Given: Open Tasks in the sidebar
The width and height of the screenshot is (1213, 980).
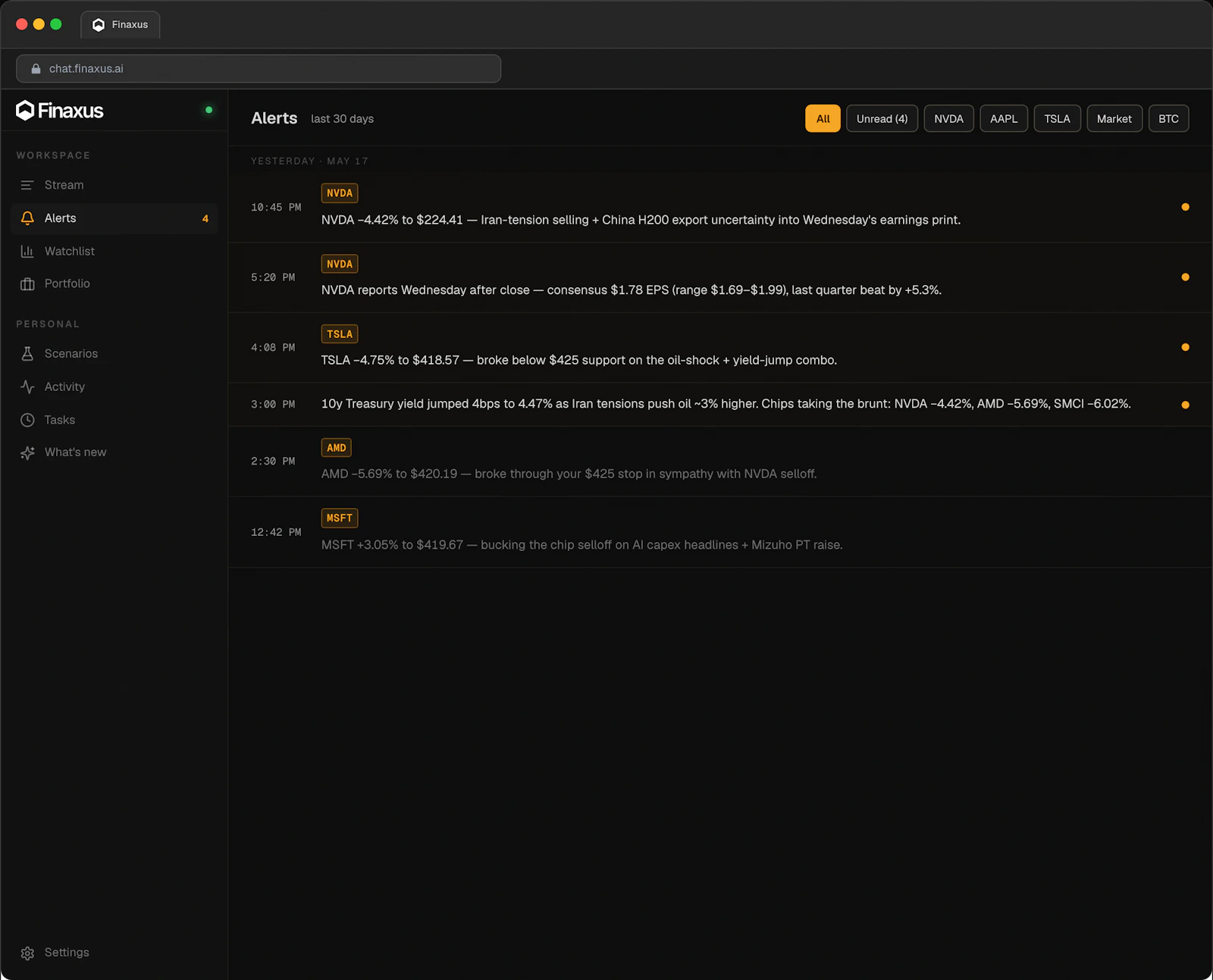Looking at the screenshot, I should pyautogui.click(x=114, y=420).
